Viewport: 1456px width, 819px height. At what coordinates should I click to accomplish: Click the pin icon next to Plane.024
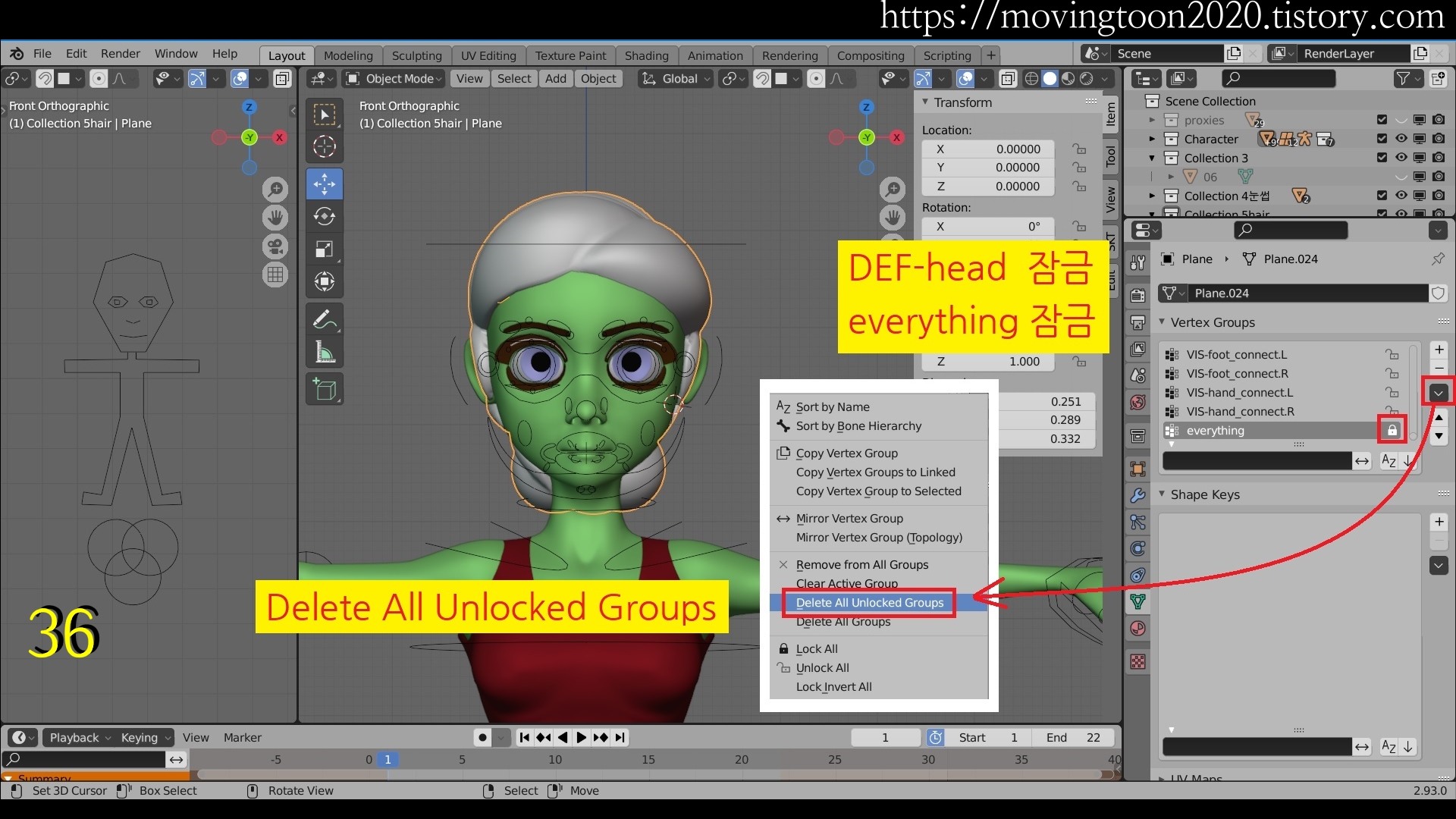pos(1438,259)
